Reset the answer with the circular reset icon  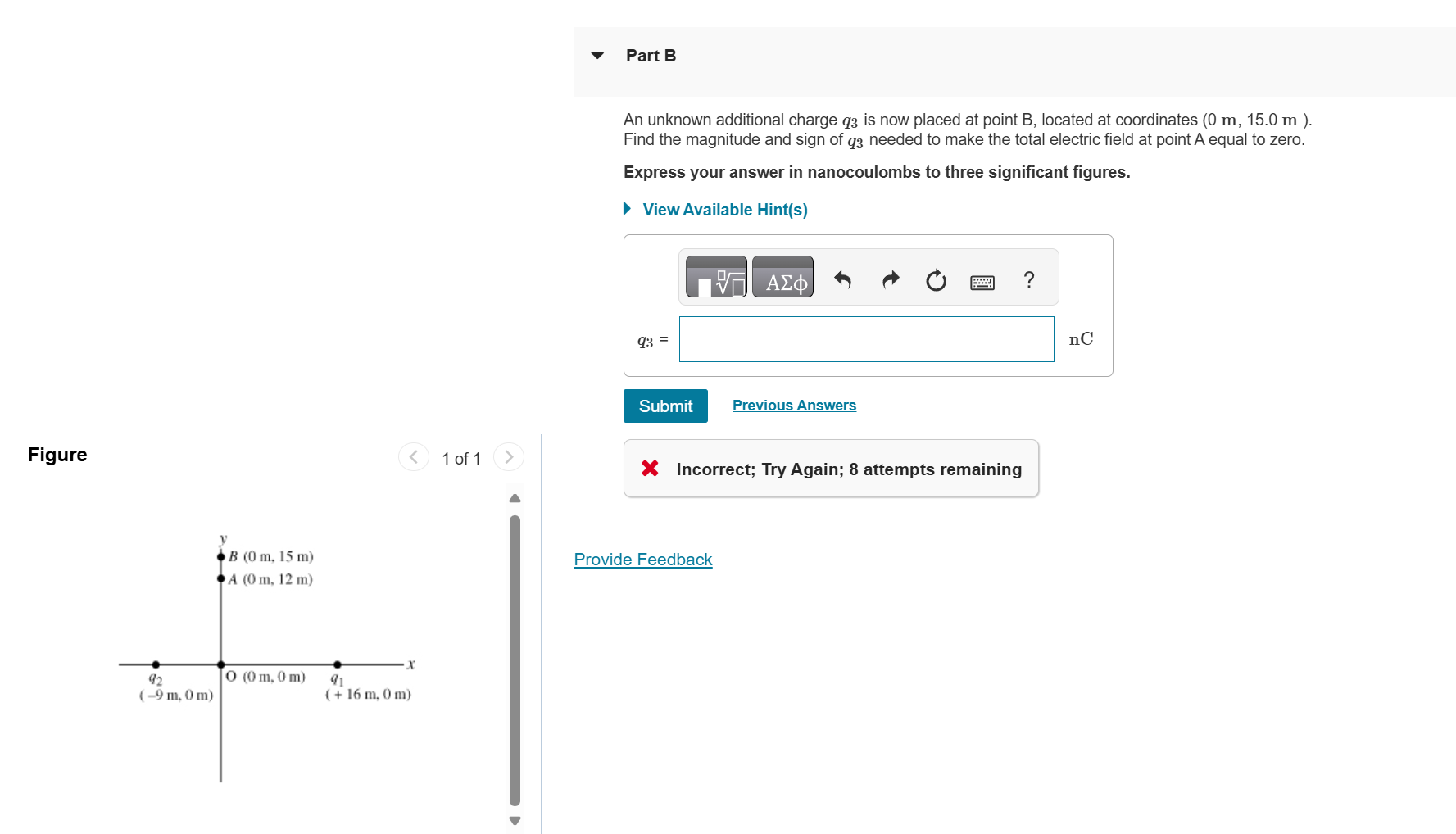pos(936,280)
